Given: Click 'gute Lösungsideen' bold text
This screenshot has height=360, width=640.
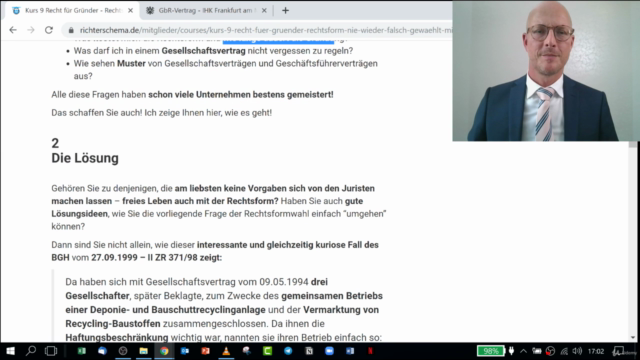Looking at the screenshot, I should [x=207, y=207].
